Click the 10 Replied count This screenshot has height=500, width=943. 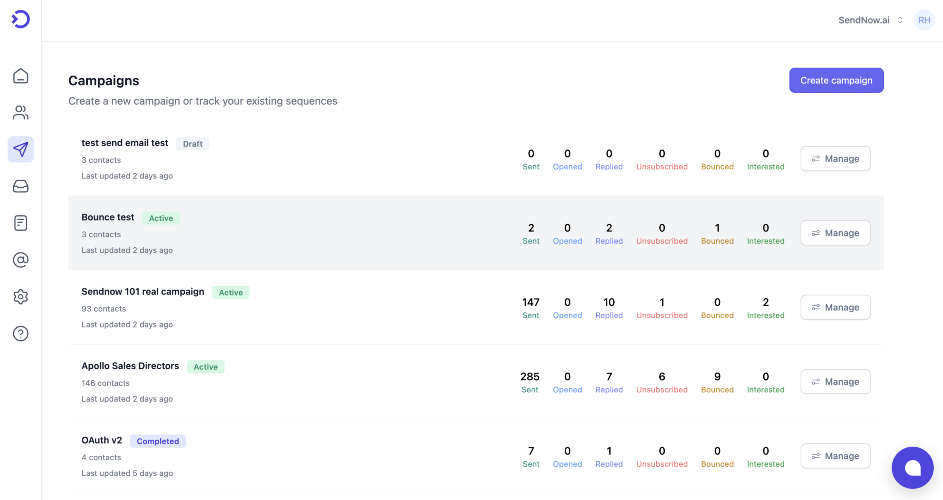[x=609, y=302]
